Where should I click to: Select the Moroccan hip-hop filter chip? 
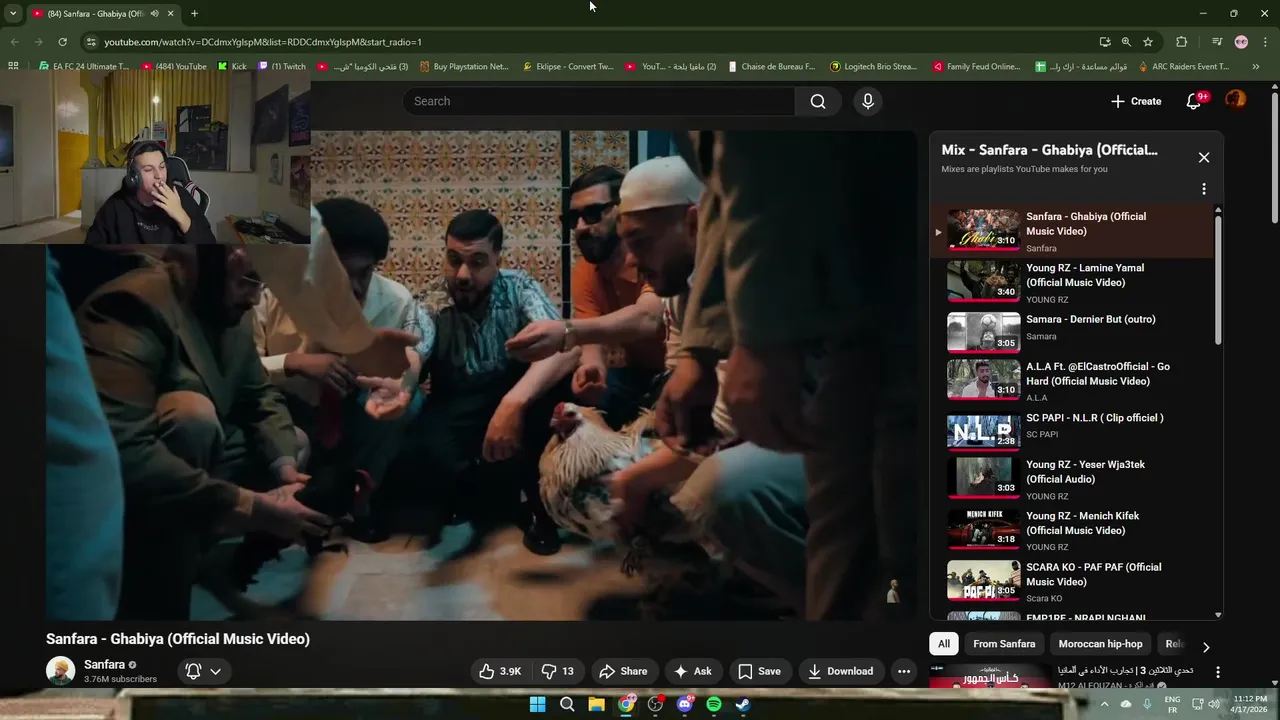[1100, 644]
